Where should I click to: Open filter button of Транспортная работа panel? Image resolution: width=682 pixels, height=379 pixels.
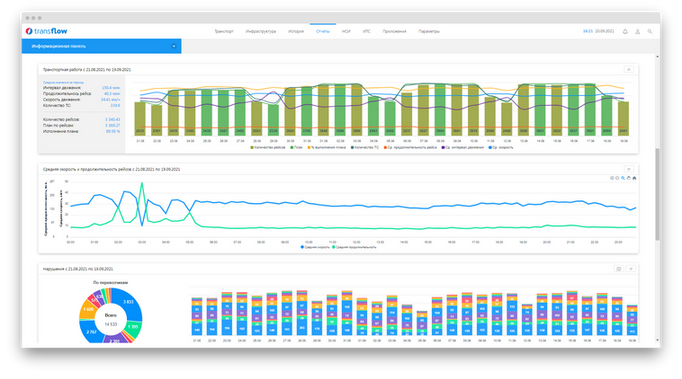(x=629, y=69)
